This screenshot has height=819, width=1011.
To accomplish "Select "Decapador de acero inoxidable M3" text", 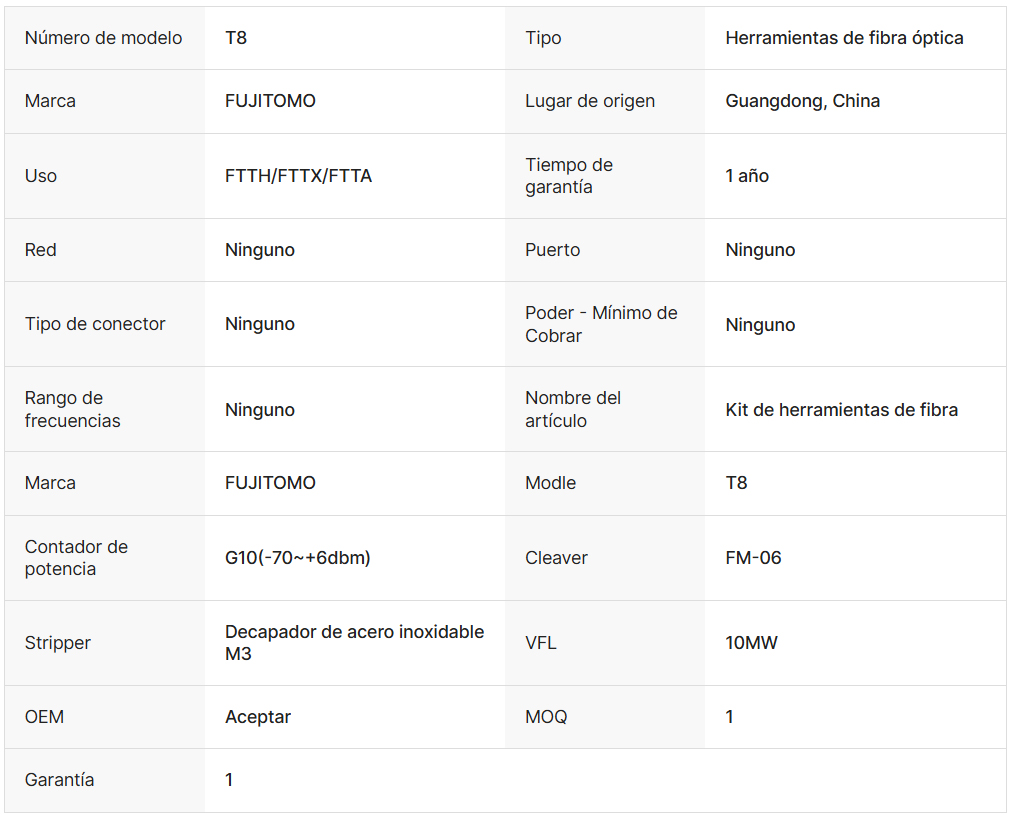I will [x=354, y=643].
